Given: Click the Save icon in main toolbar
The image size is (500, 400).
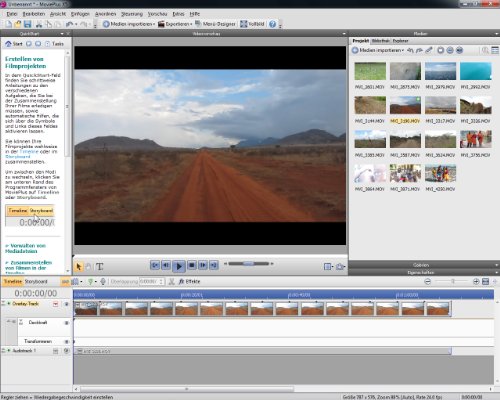Looking at the screenshot, I should (27, 24).
